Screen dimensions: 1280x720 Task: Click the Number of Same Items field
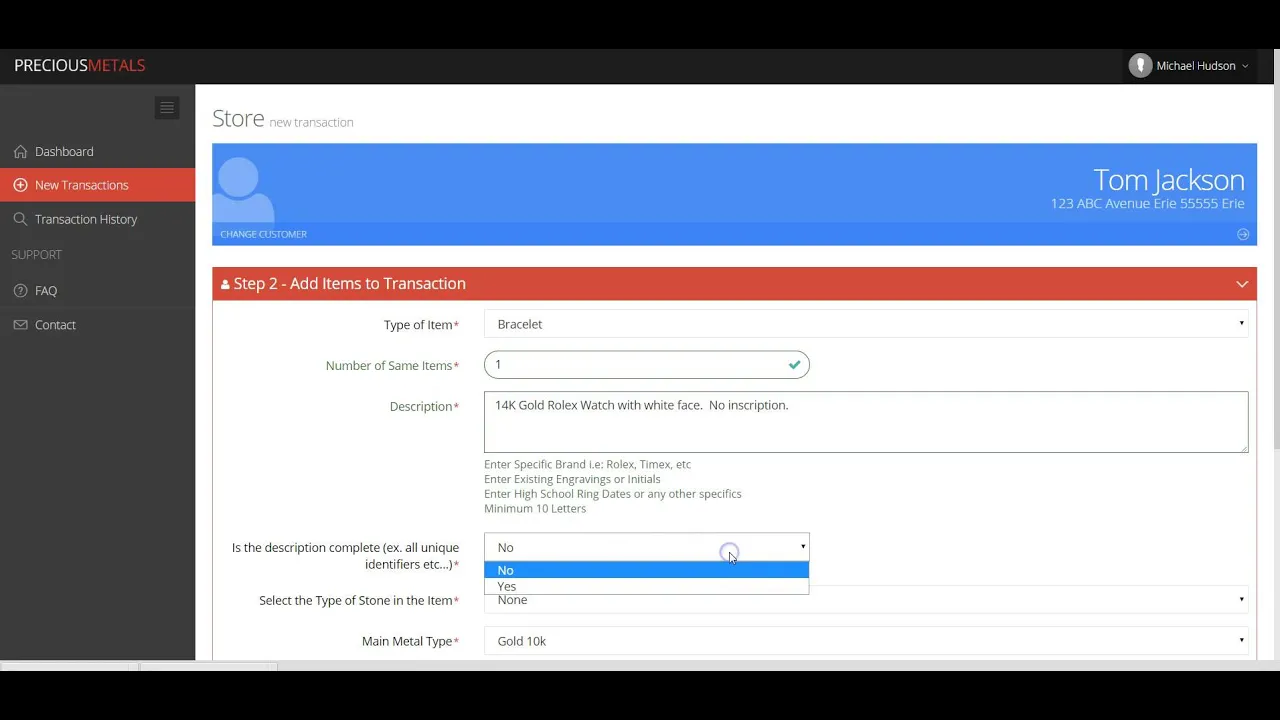[x=646, y=365]
